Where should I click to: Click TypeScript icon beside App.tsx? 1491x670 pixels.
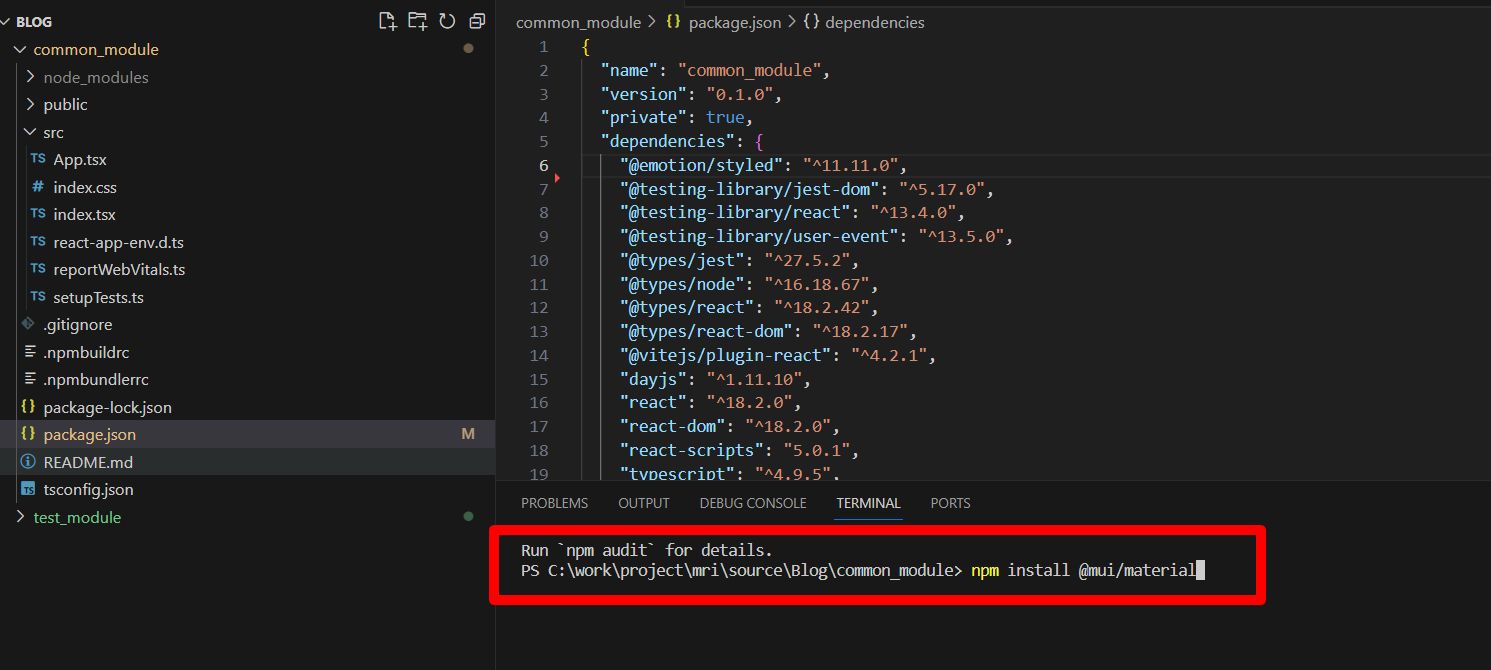pos(38,159)
